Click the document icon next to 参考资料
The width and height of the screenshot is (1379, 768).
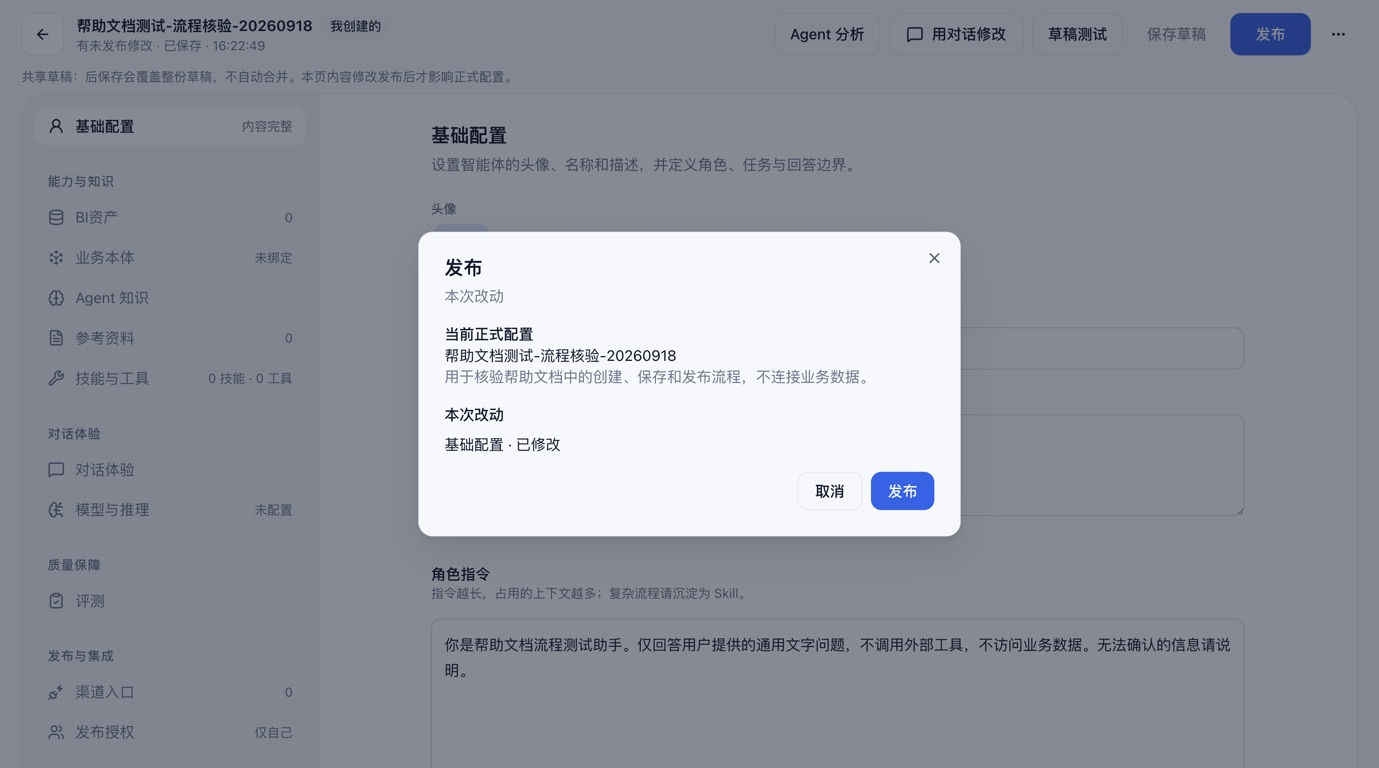pyautogui.click(x=56, y=338)
